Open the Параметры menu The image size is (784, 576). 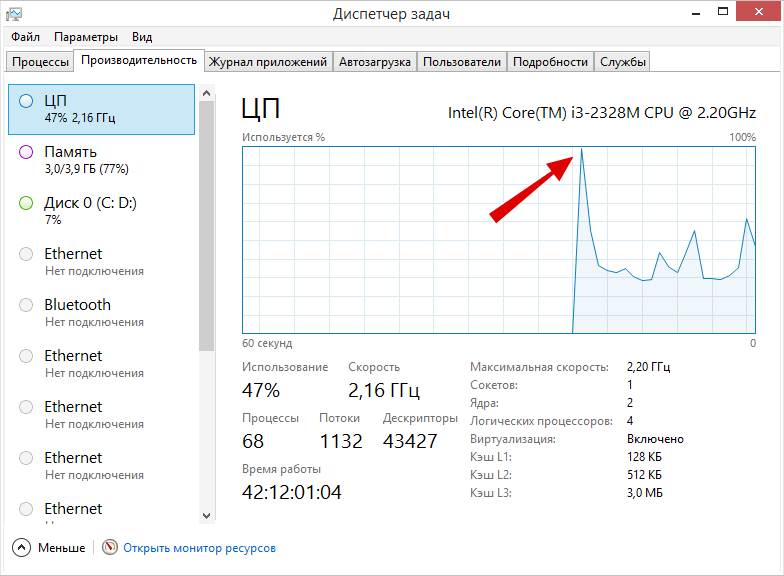pos(86,37)
